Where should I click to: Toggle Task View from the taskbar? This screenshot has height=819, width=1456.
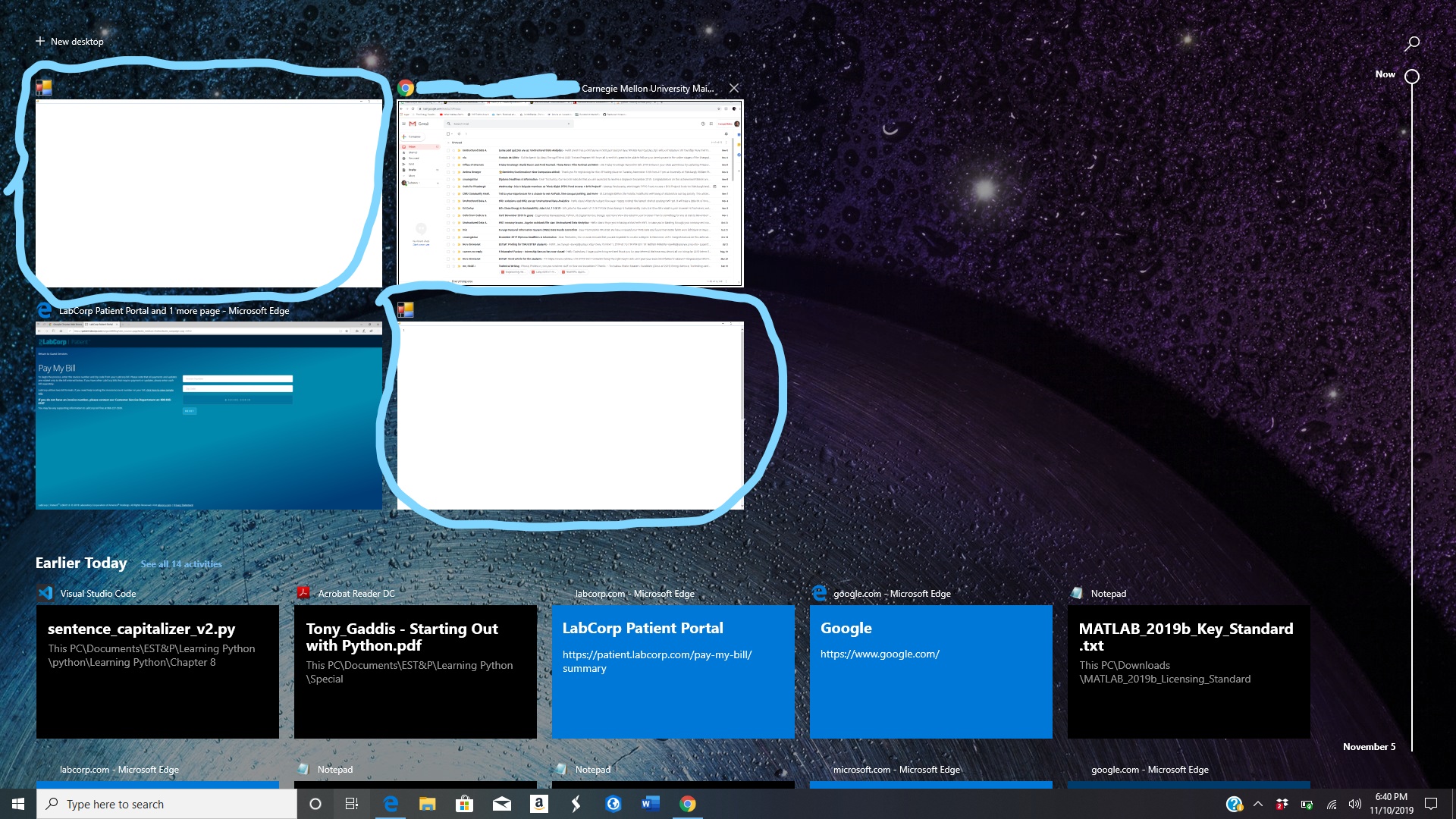coord(352,804)
